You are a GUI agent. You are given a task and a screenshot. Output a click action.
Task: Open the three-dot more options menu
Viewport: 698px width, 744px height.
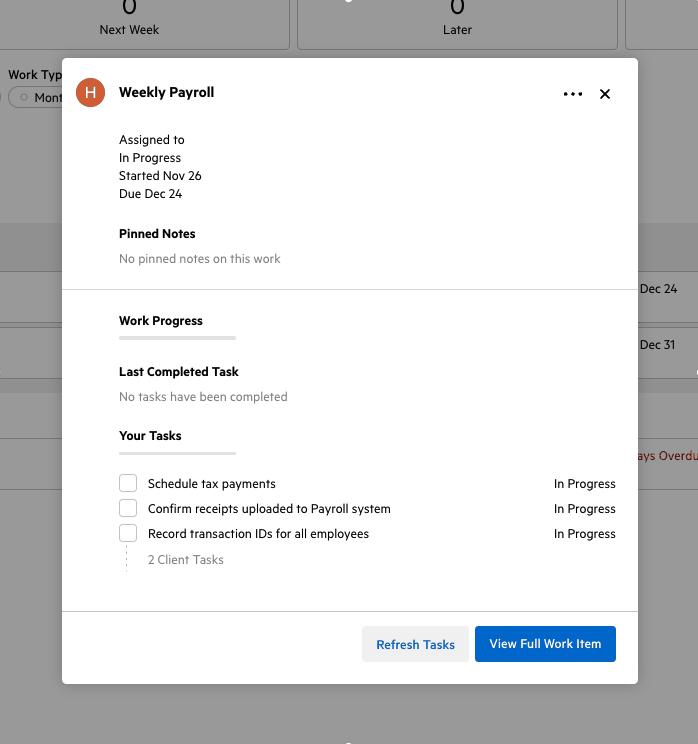click(572, 94)
